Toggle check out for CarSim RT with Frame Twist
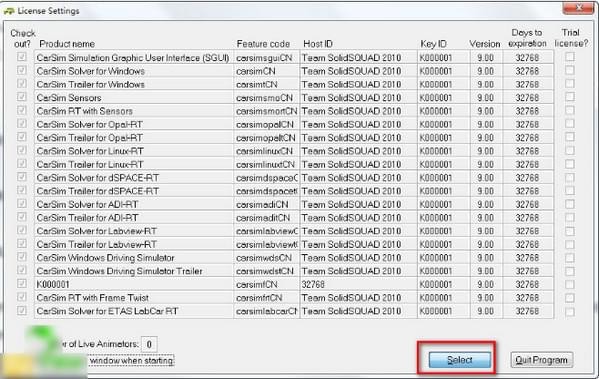 [22, 297]
